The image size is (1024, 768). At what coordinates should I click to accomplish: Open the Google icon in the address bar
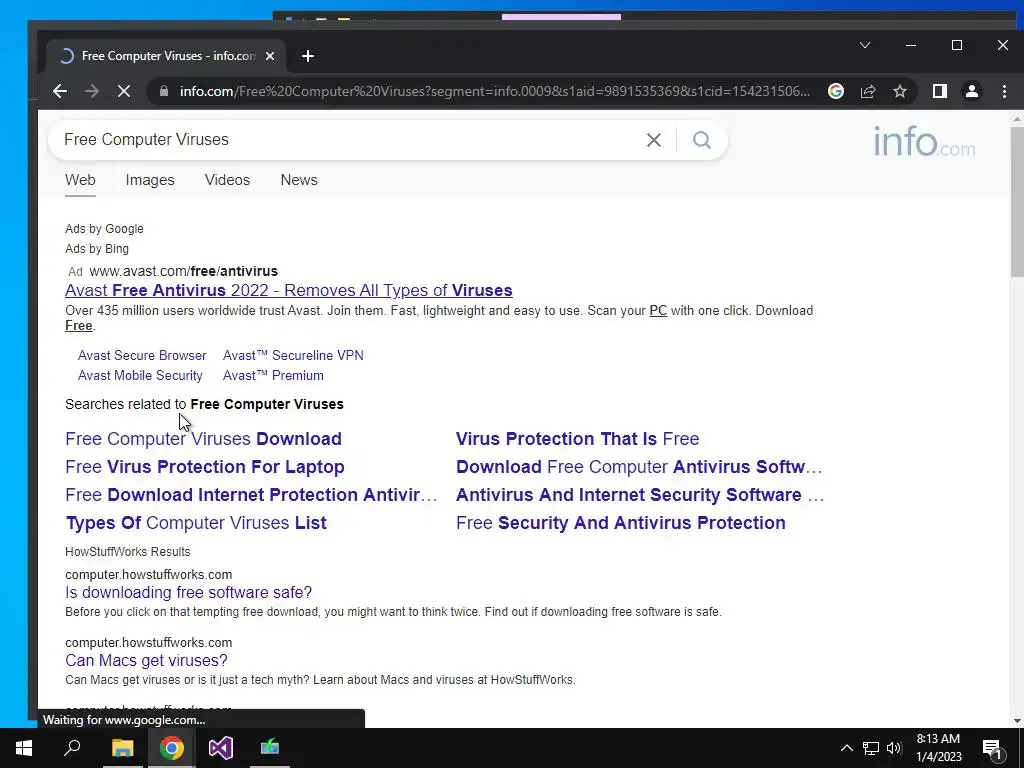coord(835,91)
